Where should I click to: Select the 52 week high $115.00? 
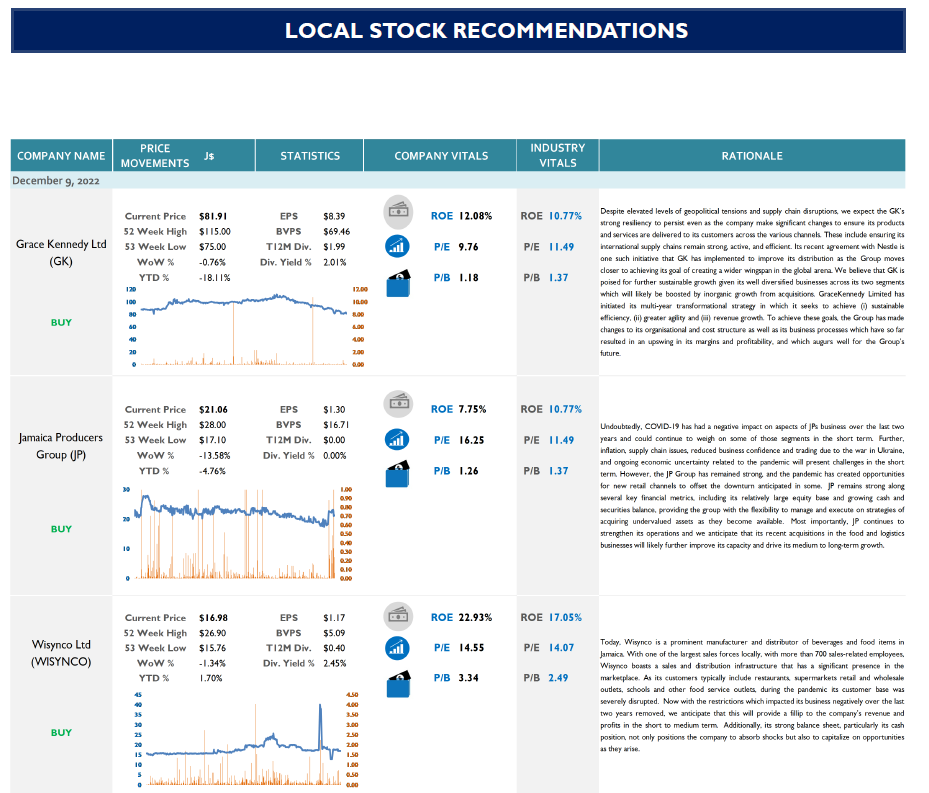pyautogui.click(x=214, y=232)
